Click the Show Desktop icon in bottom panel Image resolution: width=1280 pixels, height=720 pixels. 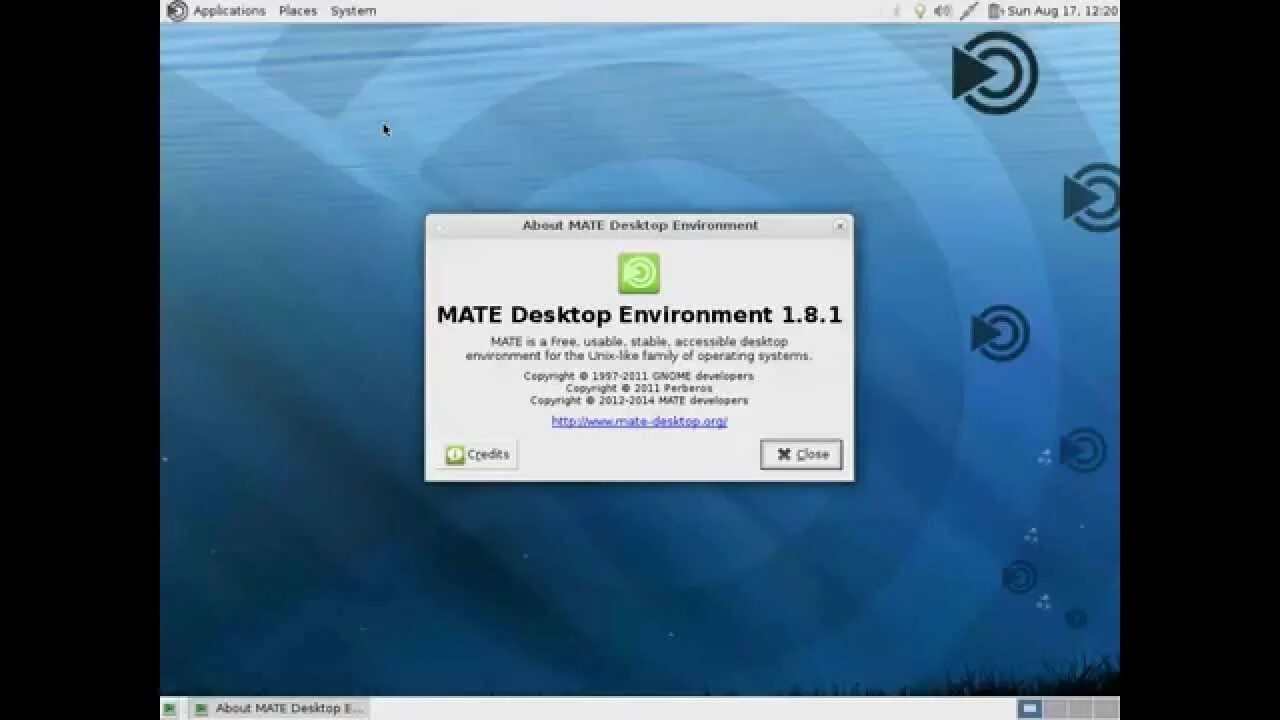(x=170, y=709)
